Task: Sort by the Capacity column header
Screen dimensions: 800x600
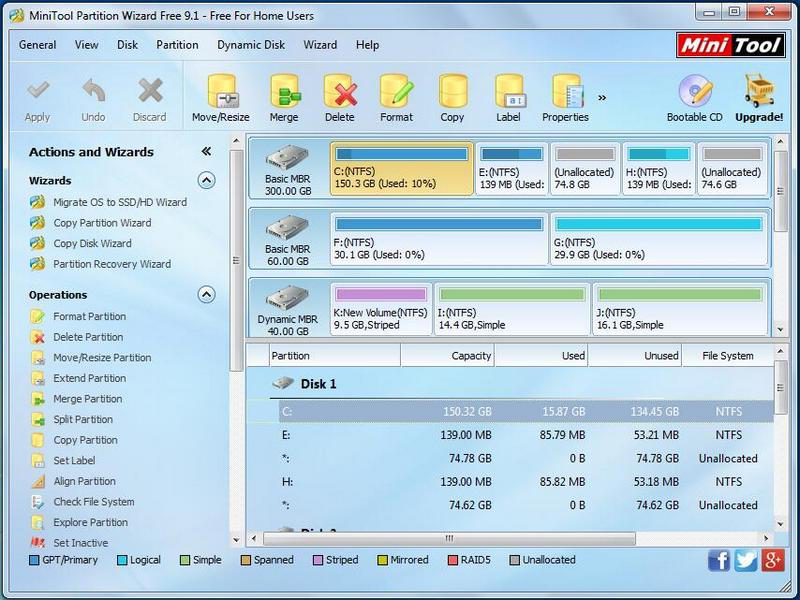Action: 447,356
